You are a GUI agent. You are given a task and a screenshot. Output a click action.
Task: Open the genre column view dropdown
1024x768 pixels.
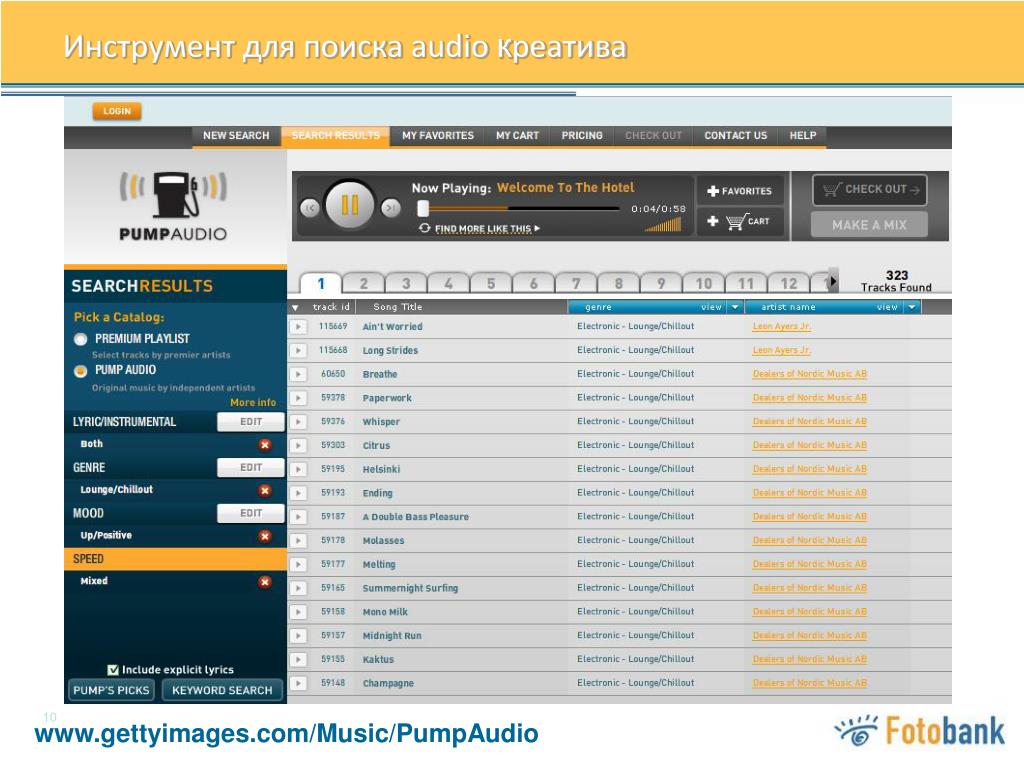pos(735,307)
